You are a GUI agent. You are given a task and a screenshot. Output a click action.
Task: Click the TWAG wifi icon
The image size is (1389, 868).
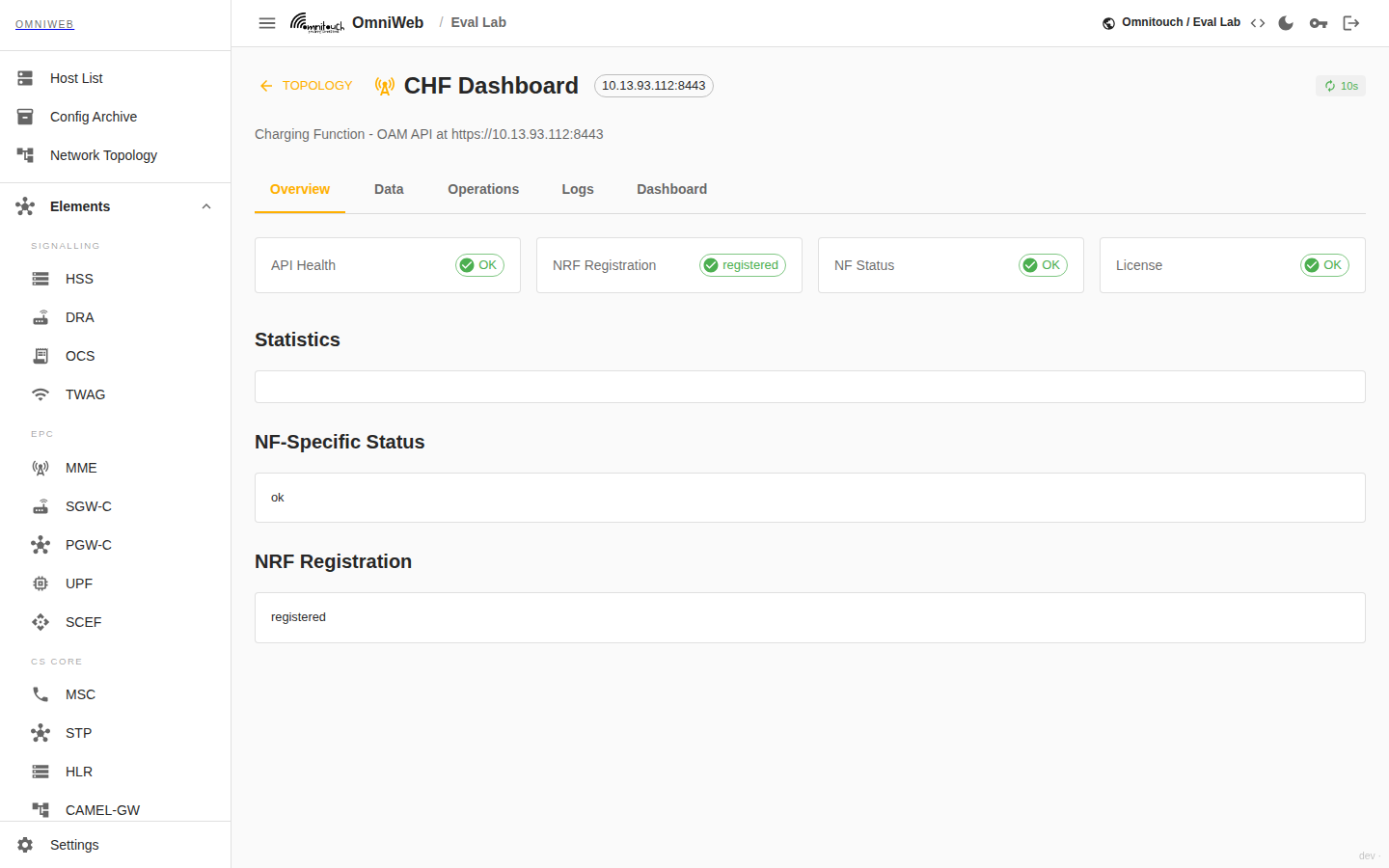click(41, 394)
